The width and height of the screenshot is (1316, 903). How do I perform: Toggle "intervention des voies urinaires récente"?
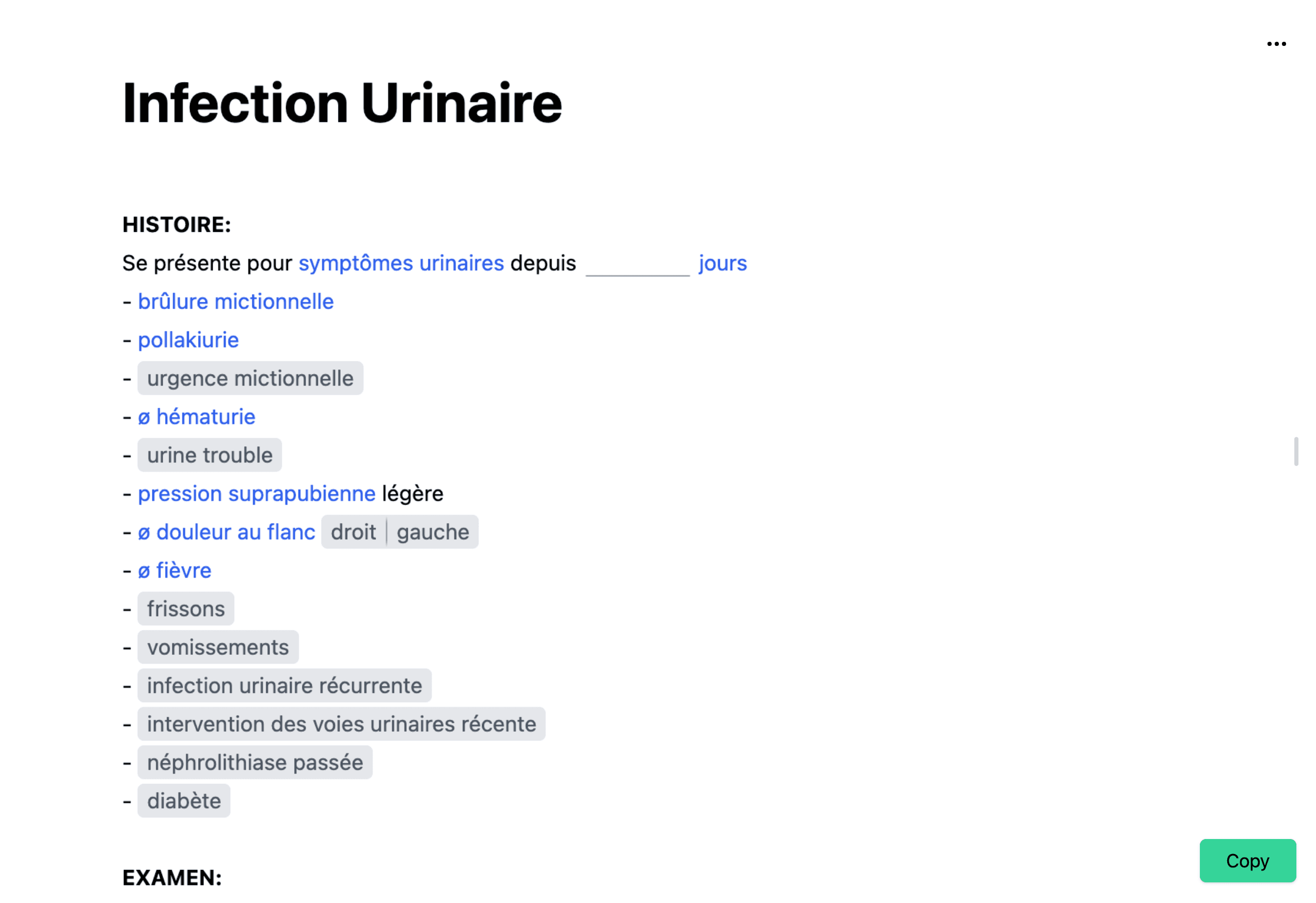tap(340, 724)
